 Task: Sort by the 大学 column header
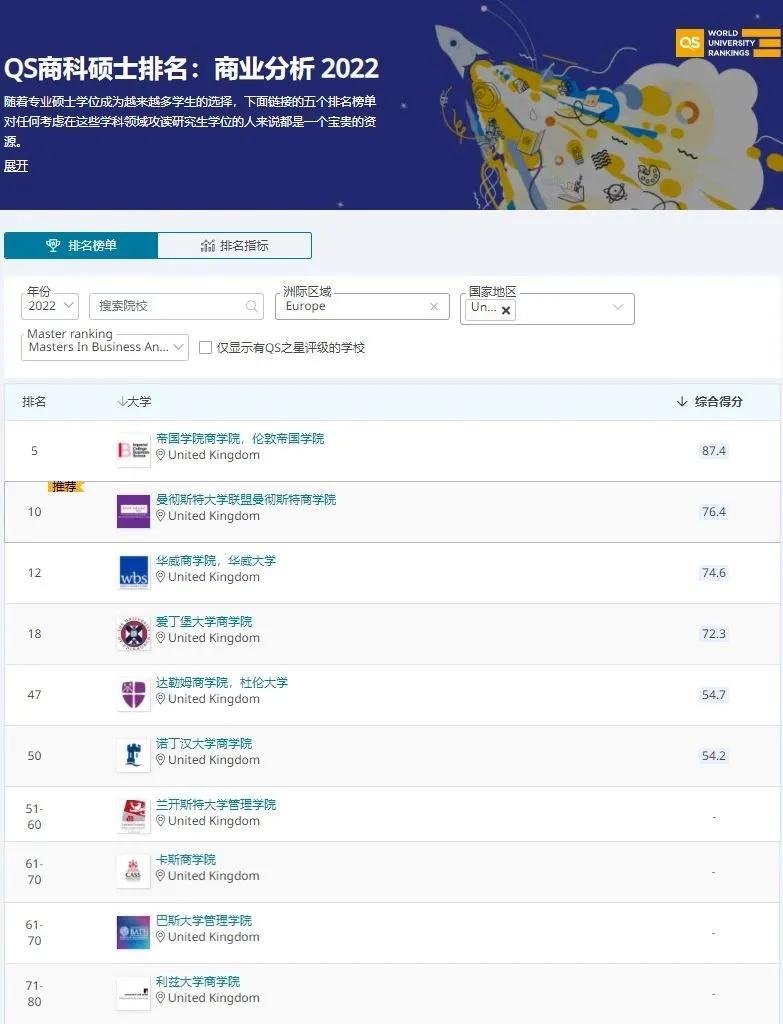(134, 402)
